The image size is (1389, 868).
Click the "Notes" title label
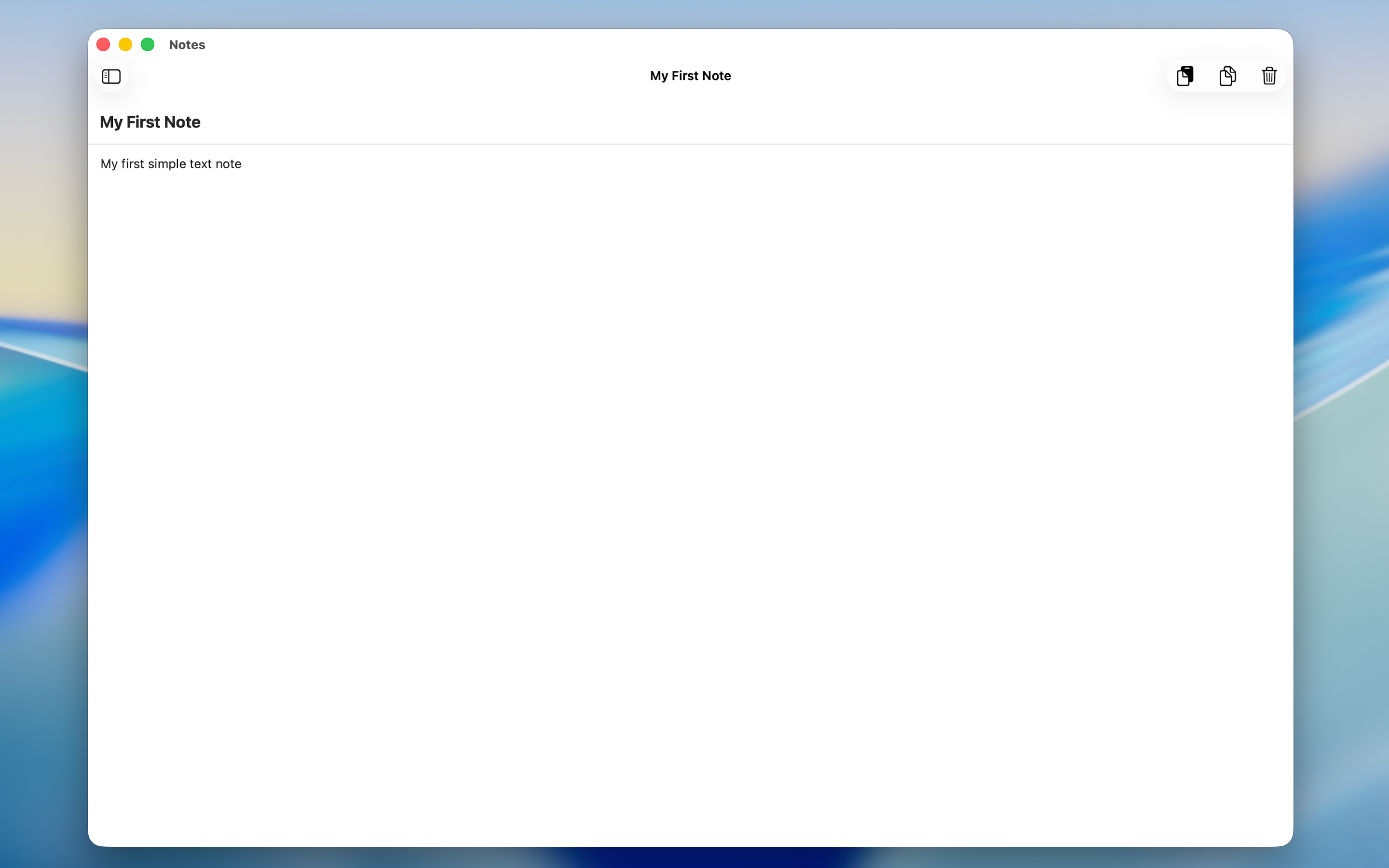(x=186, y=44)
